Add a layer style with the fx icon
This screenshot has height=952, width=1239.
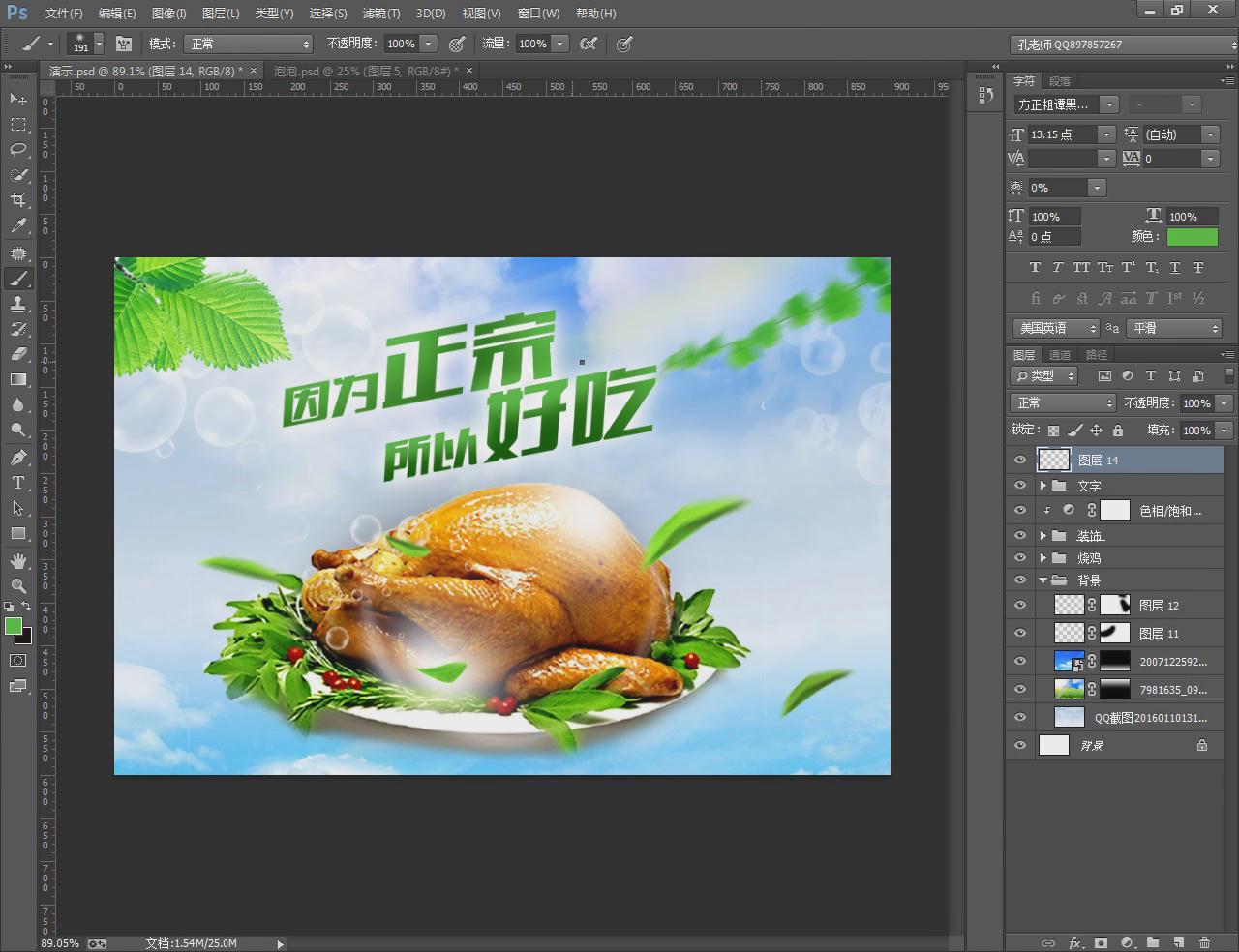1075,942
